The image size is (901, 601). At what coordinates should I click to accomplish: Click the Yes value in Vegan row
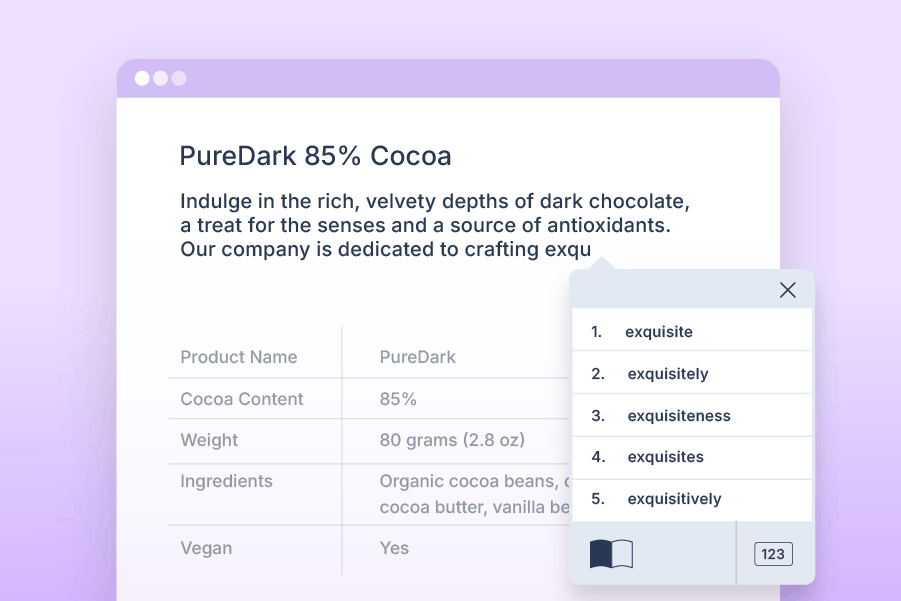click(x=394, y=548)
